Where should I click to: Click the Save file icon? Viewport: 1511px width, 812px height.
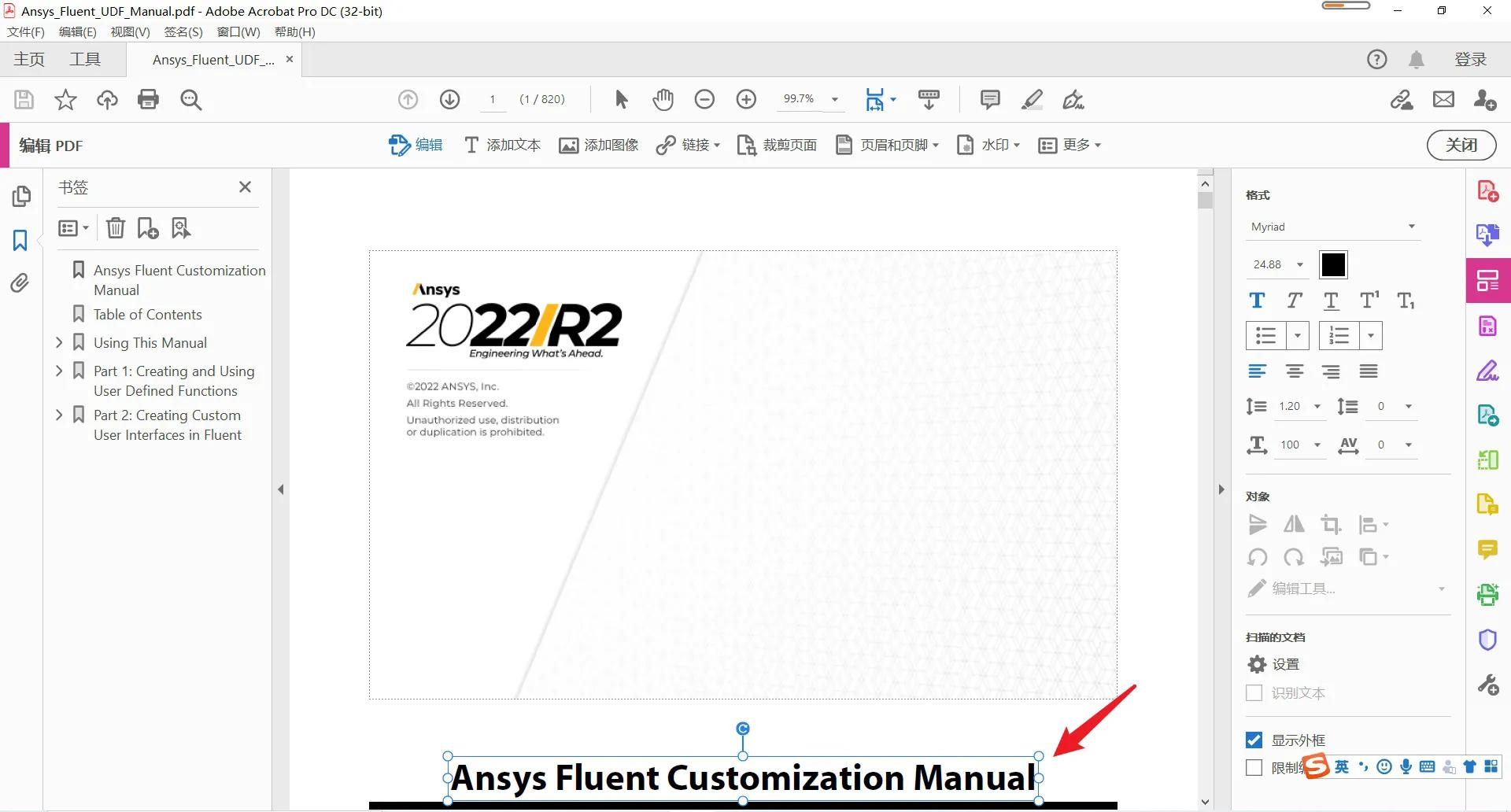24,100
